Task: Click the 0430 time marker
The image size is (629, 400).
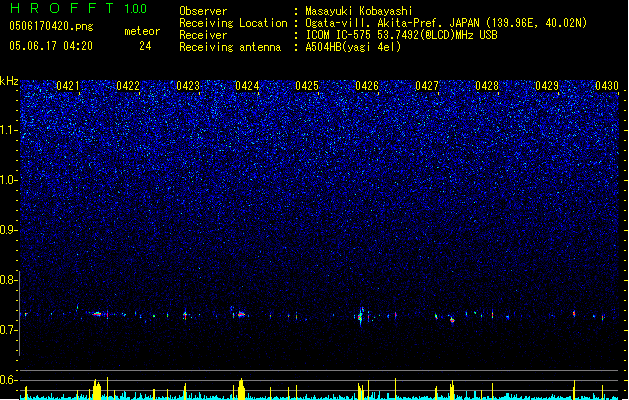Action: 607,86
